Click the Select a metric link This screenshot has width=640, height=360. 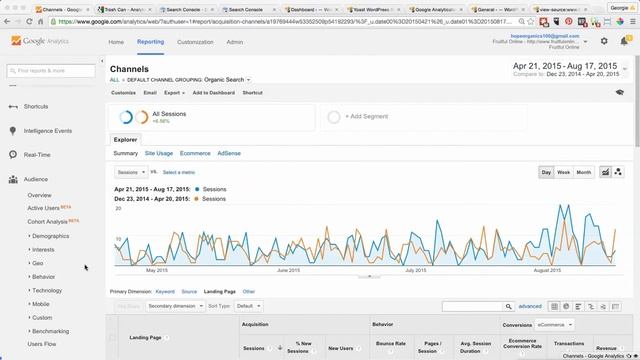[x=179, y=172]
